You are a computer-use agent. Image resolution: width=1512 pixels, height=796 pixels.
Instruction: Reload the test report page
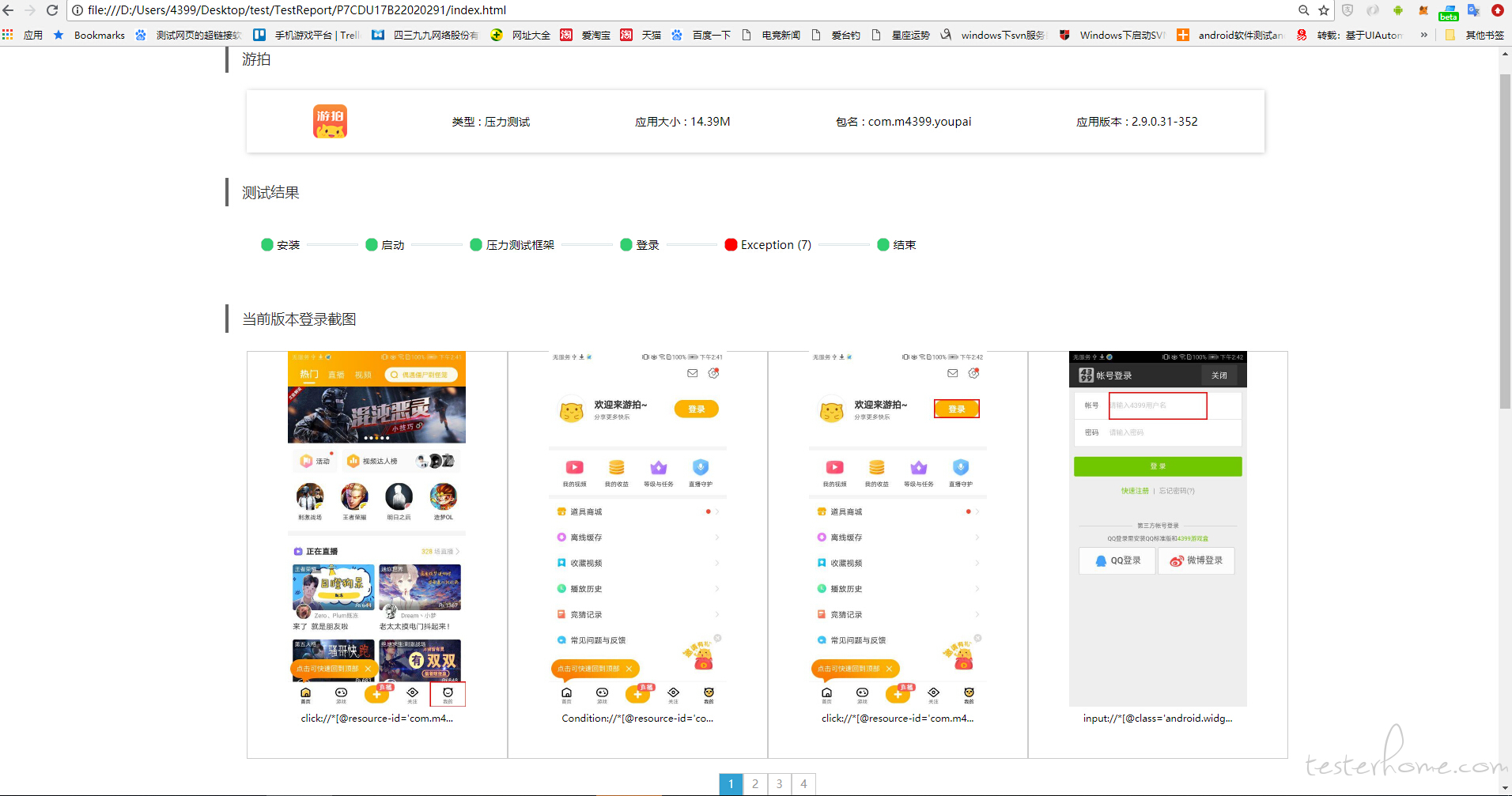point(52,10)
